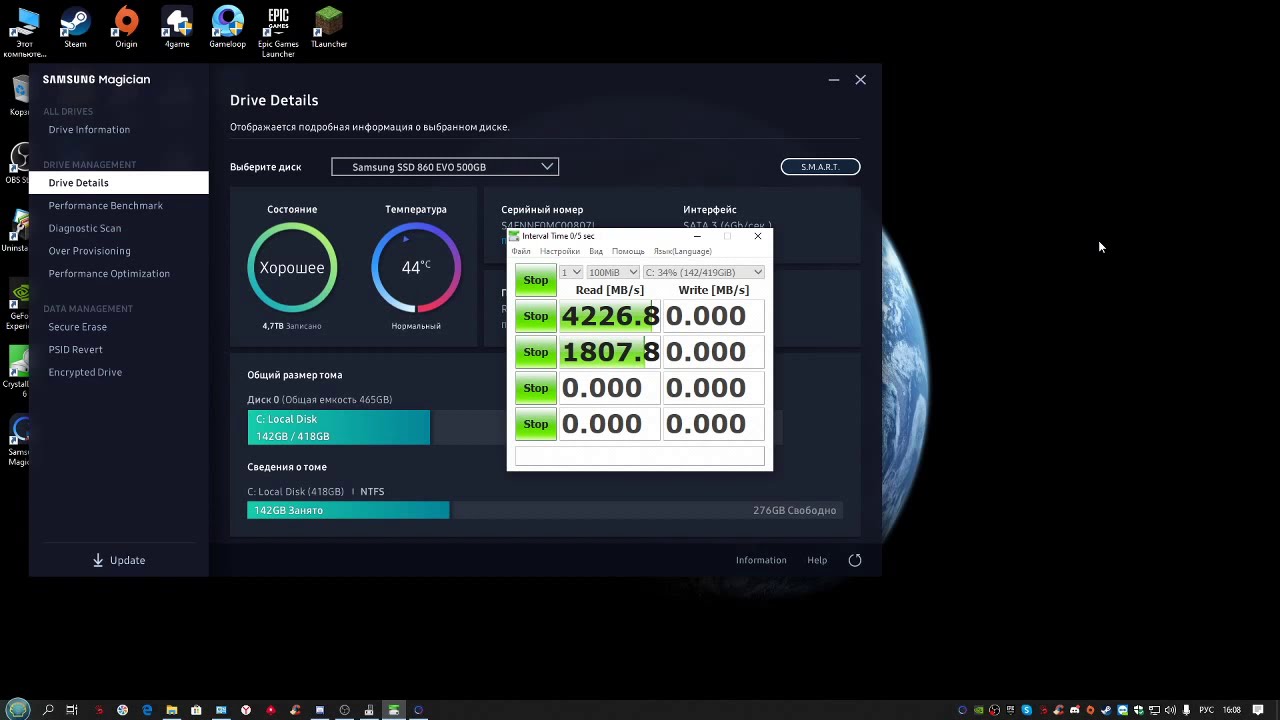Screen dimensions: 1280x720
Task: Open File Explorer from the taskbar
Action: (172, 710)
